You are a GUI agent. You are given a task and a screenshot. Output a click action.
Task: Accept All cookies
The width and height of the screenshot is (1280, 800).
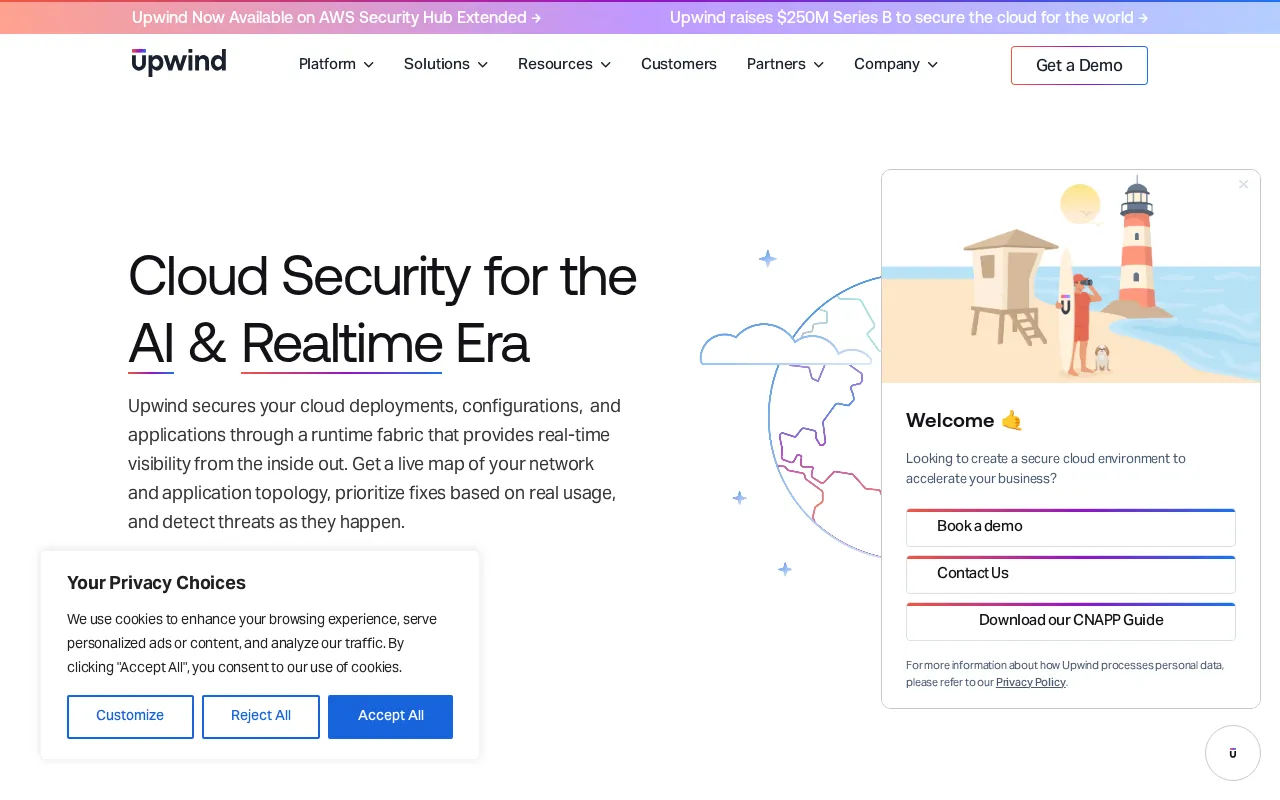click(390, 716)
